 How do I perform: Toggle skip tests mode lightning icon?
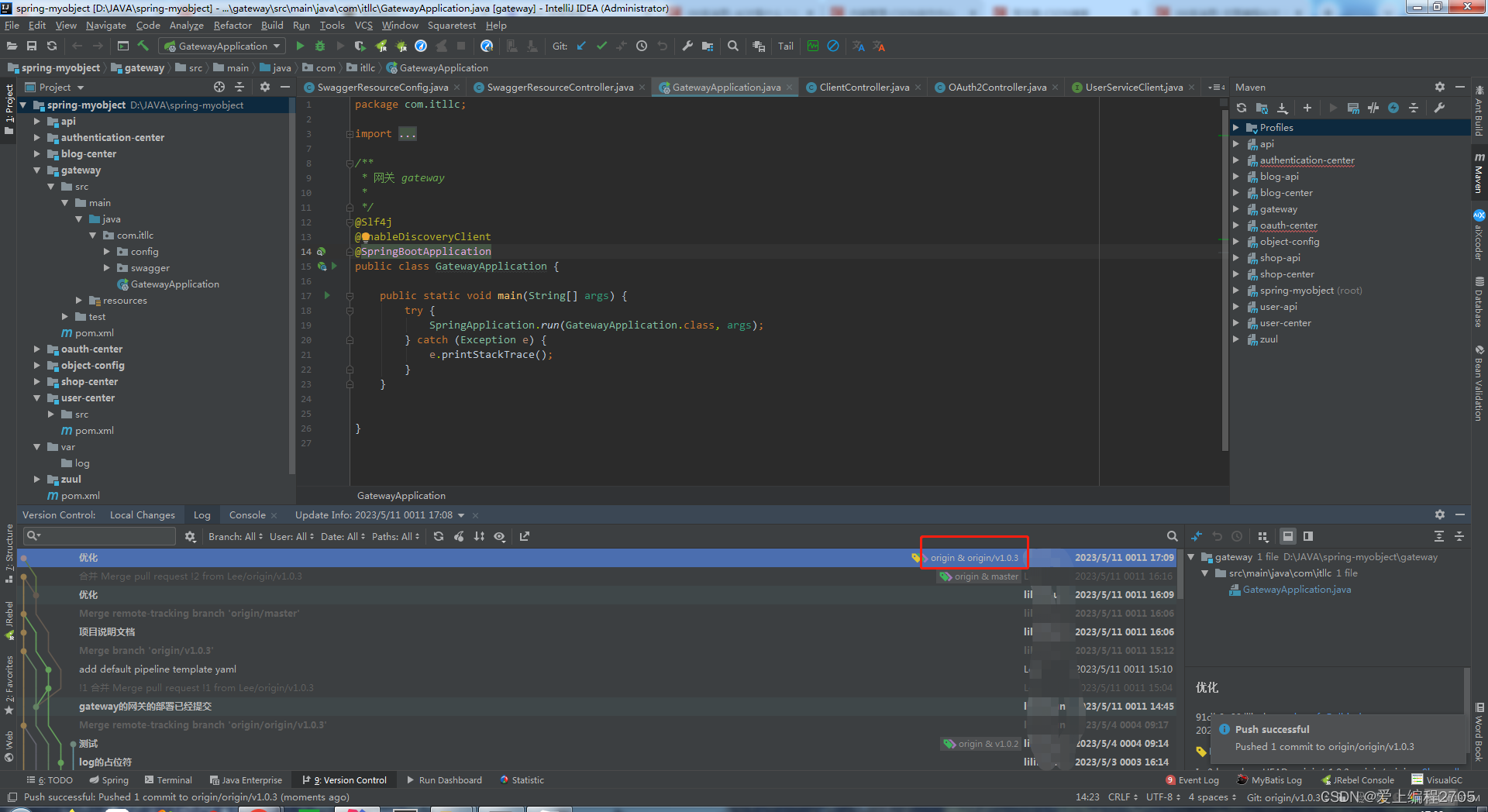pos(1393,108)
